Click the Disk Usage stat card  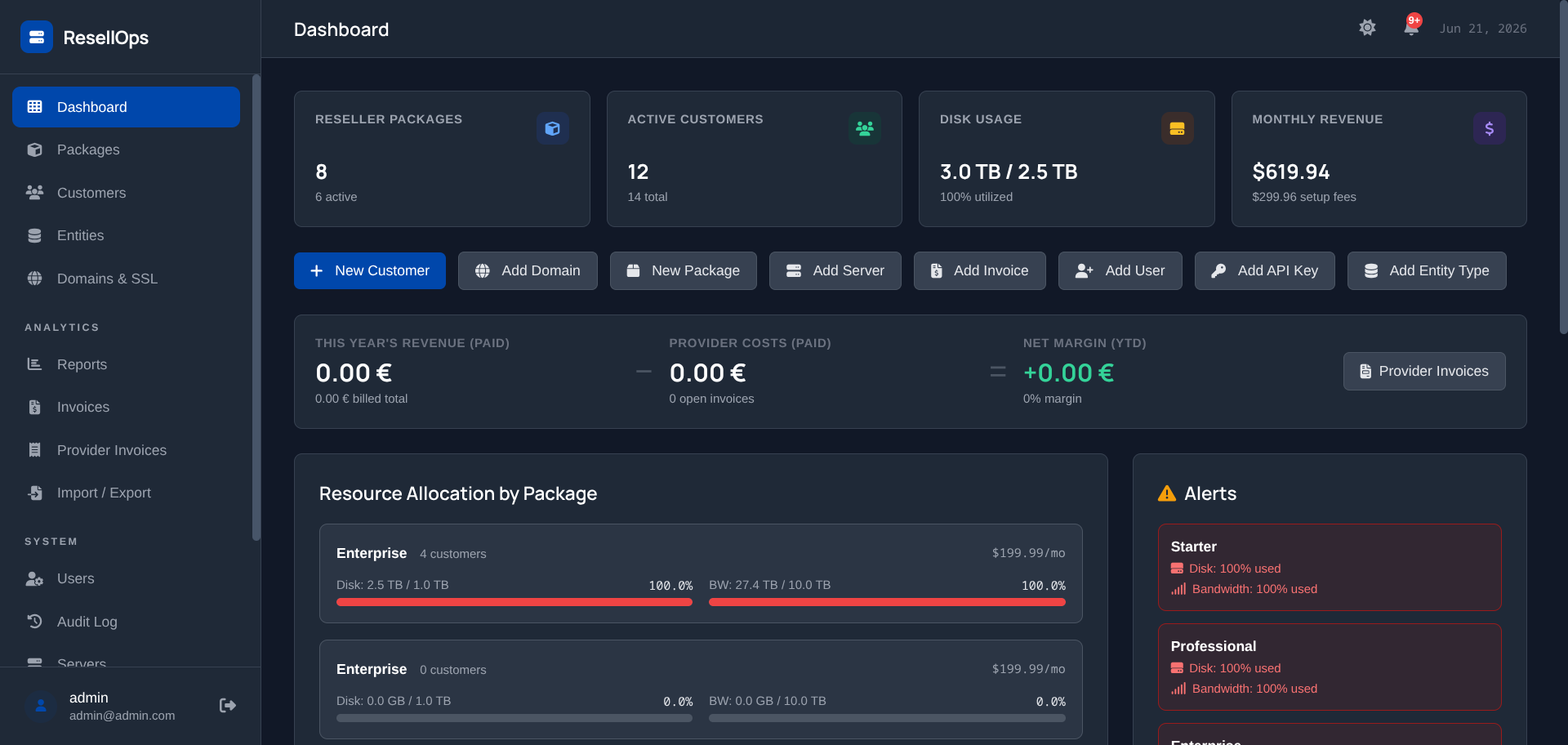point(1067,158)
